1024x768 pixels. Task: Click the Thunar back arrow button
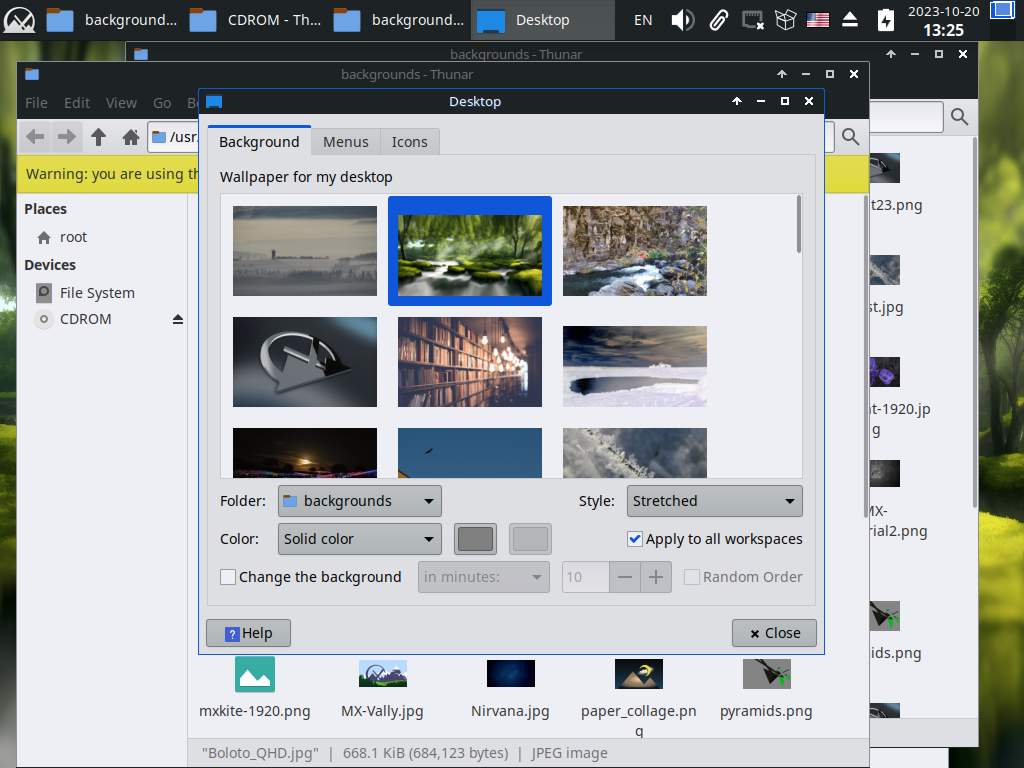click(35, 137)
